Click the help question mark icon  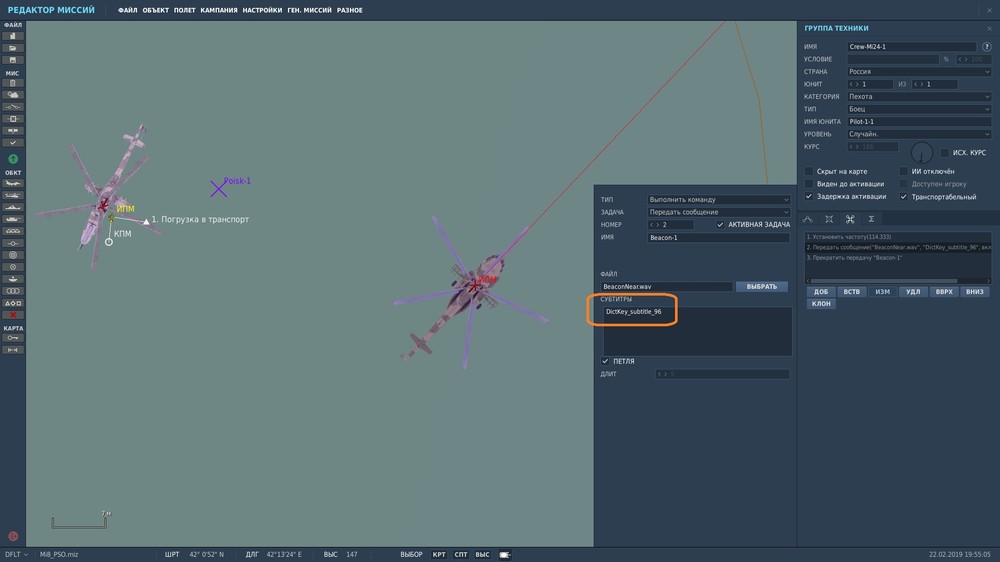987,47
